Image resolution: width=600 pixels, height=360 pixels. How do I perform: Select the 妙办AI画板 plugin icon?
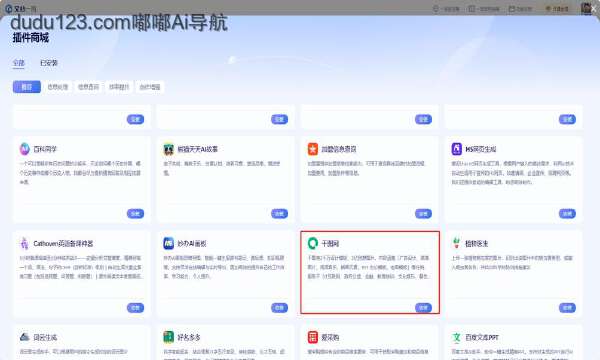[x=169, y=243]
